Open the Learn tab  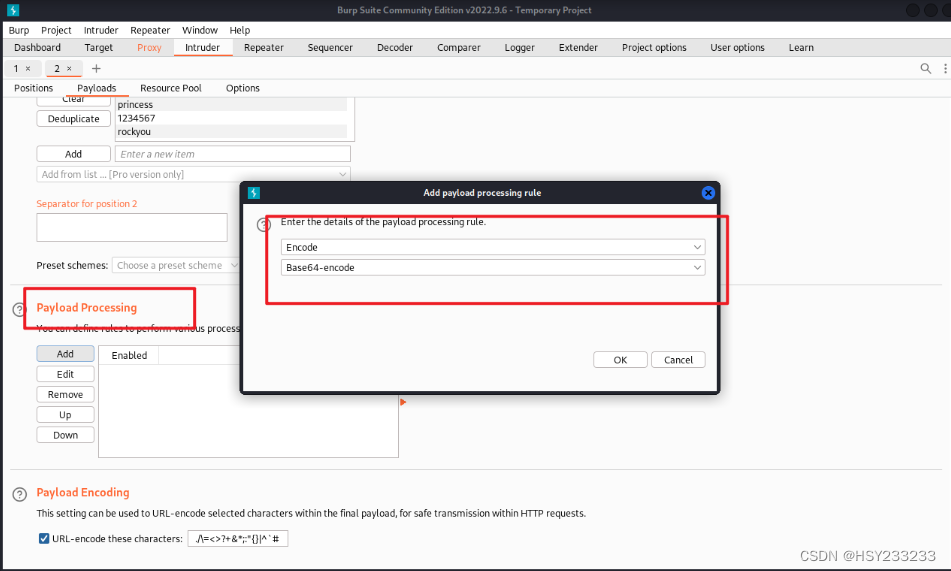[801, 47]
